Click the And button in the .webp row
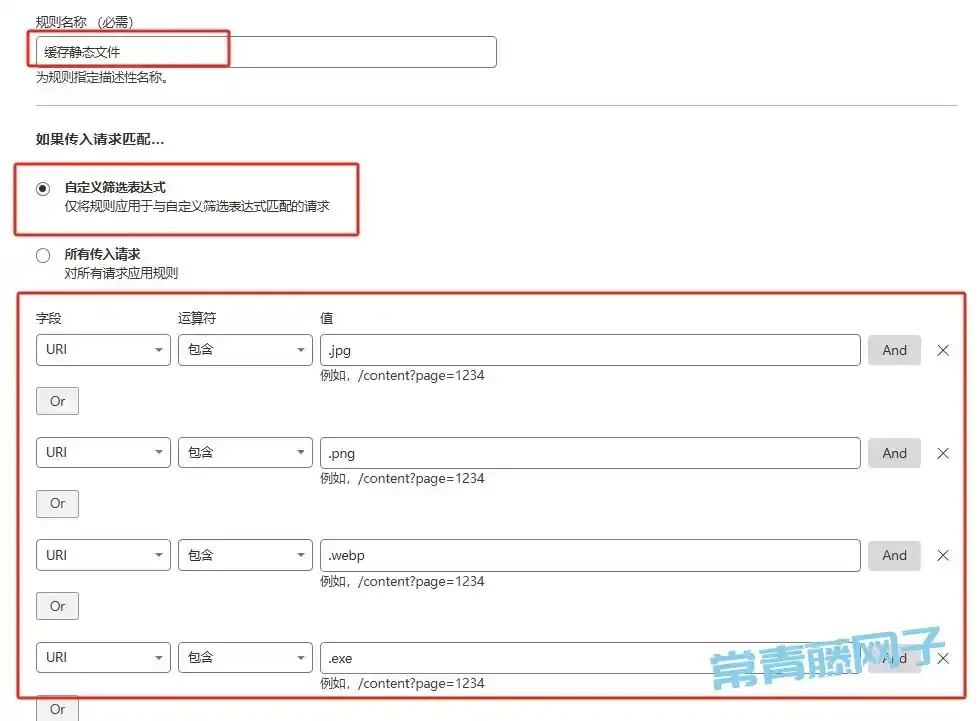Screen dimensions: 979x721 tap(894, 556)
